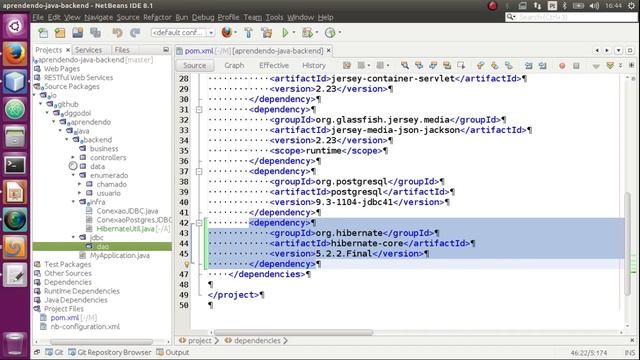Click the yellow XML validate icon
The width and height of the screenshot is (640, 360).
[610, 65]
